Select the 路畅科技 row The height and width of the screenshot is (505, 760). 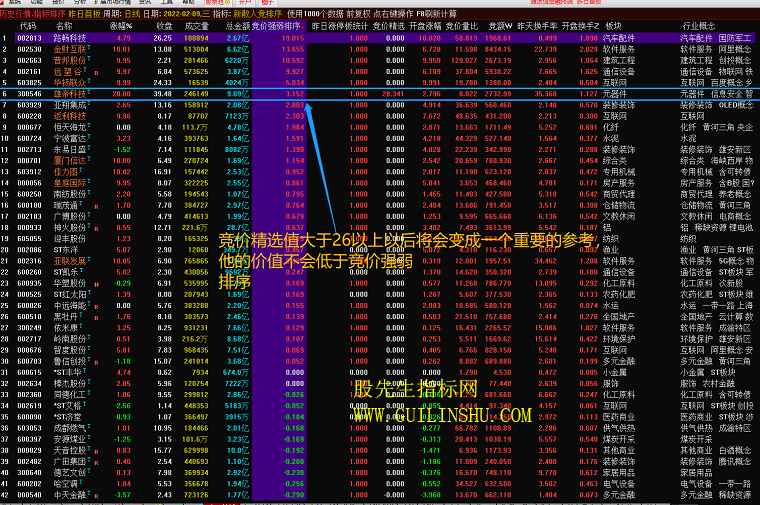(x=380, y=38)
